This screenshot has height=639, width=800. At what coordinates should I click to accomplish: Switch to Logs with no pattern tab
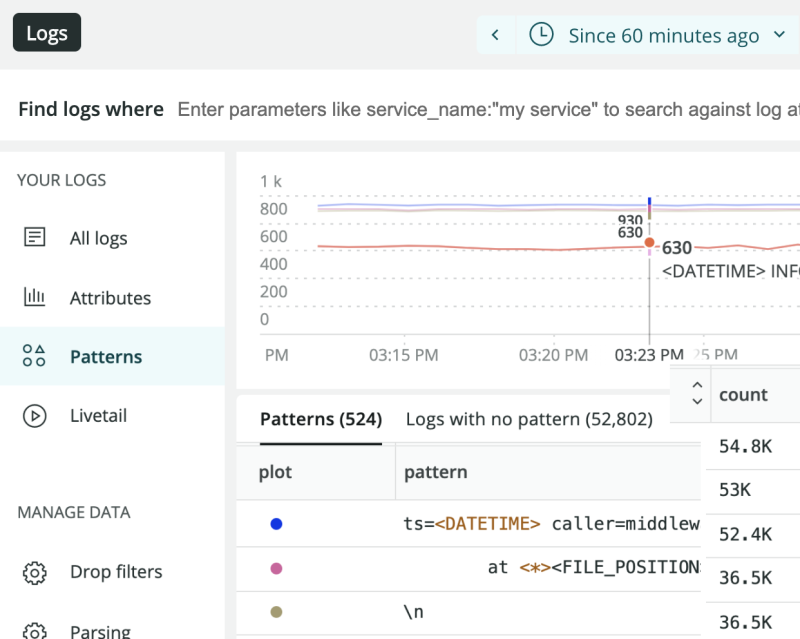tap(528, 419)
